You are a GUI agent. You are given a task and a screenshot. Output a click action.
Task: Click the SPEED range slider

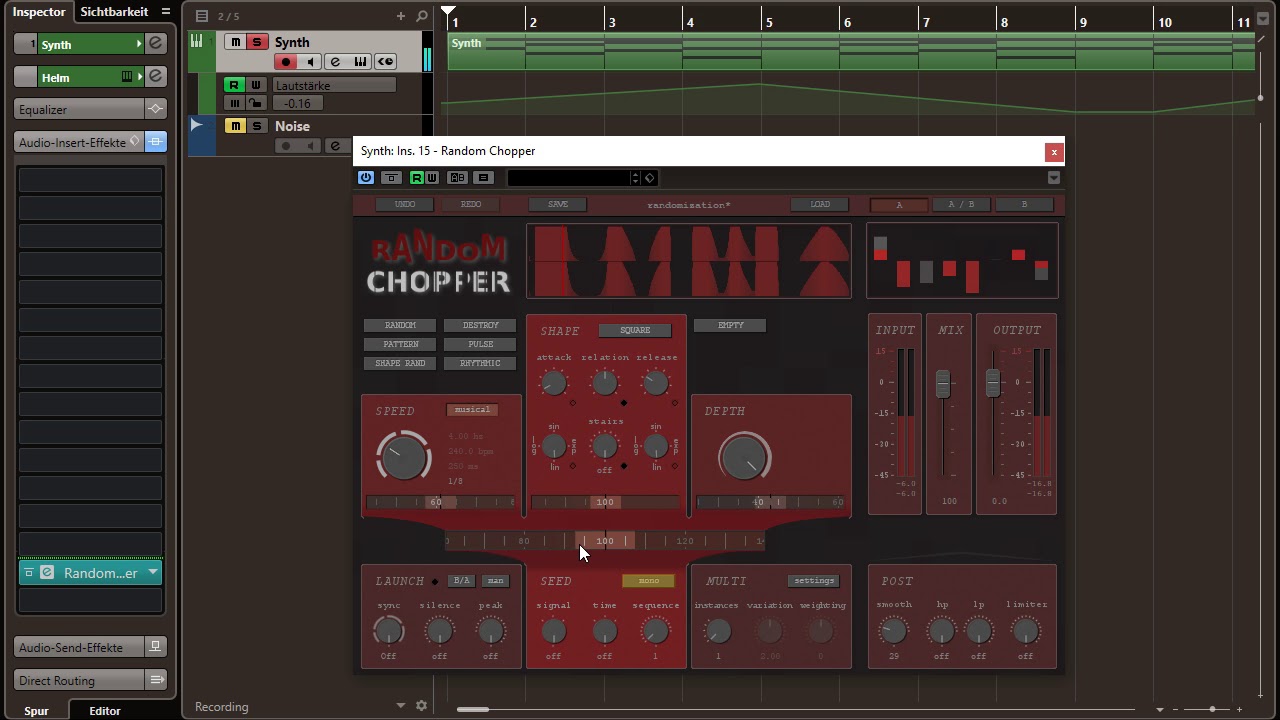coord(441,502)
